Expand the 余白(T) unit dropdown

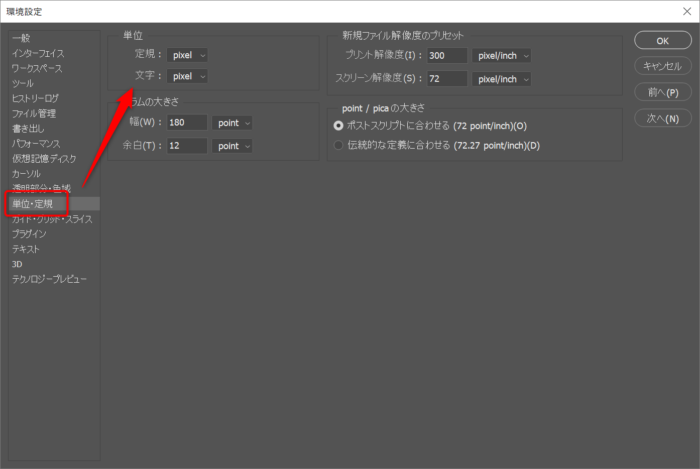pos(233,146)
